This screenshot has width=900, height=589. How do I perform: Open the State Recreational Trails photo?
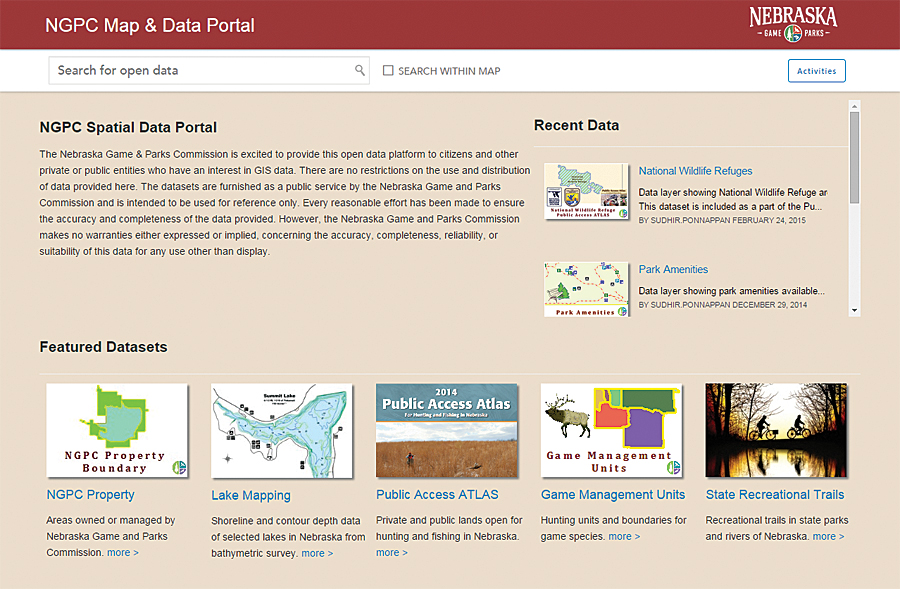coord(775,431)
